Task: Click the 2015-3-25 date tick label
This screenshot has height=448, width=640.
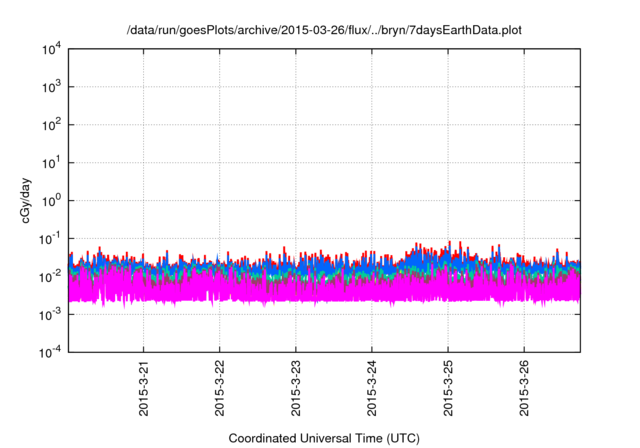Action: click(448, 388)
